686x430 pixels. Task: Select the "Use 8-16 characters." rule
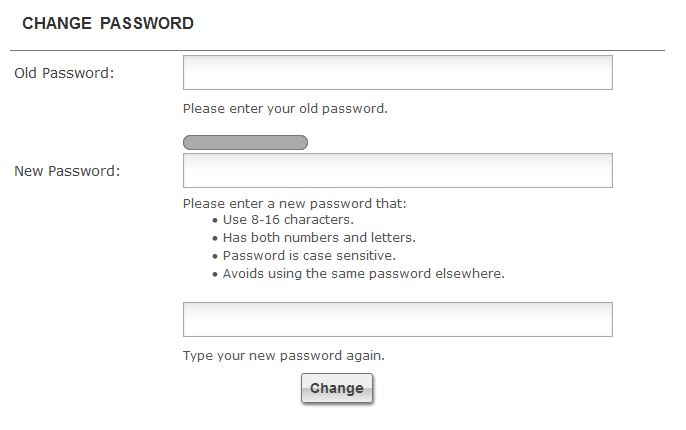[x=288, y=220]
